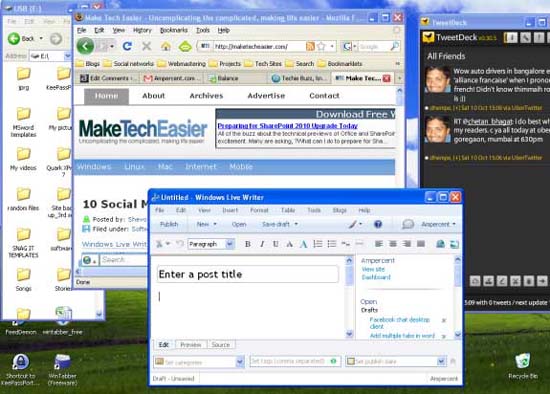Open Live Writer help question icon
Screen dimensions: 550x394
[x=378, y=224]
